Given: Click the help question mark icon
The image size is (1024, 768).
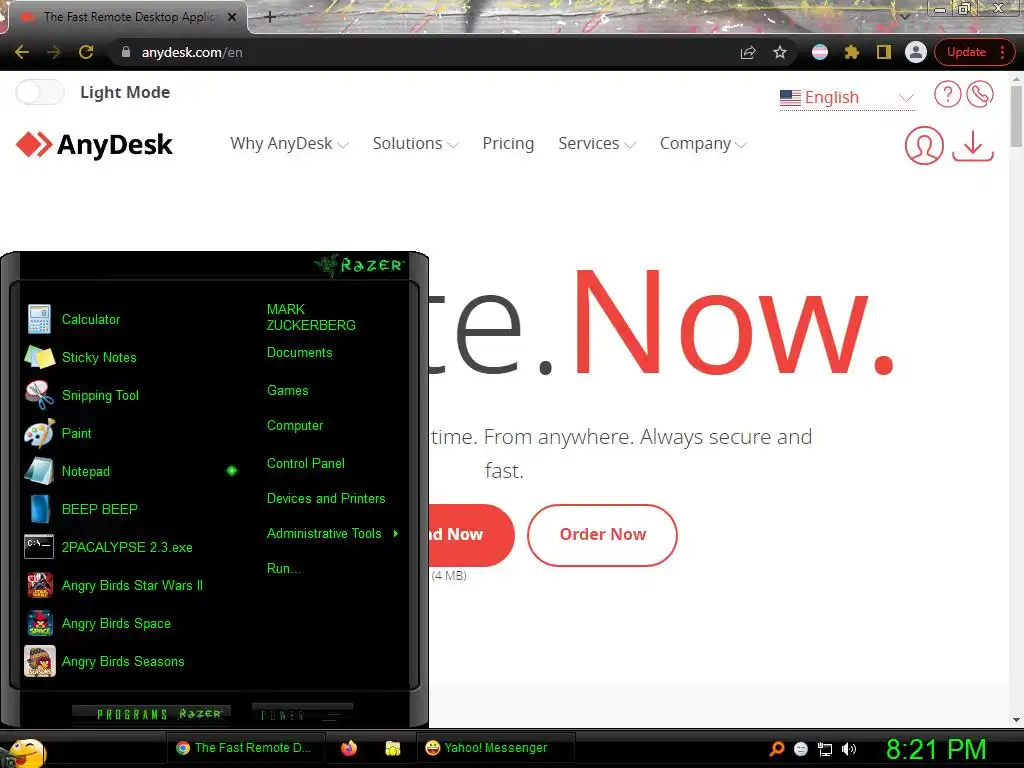Looking at the screenshot, I should point(947,94).
